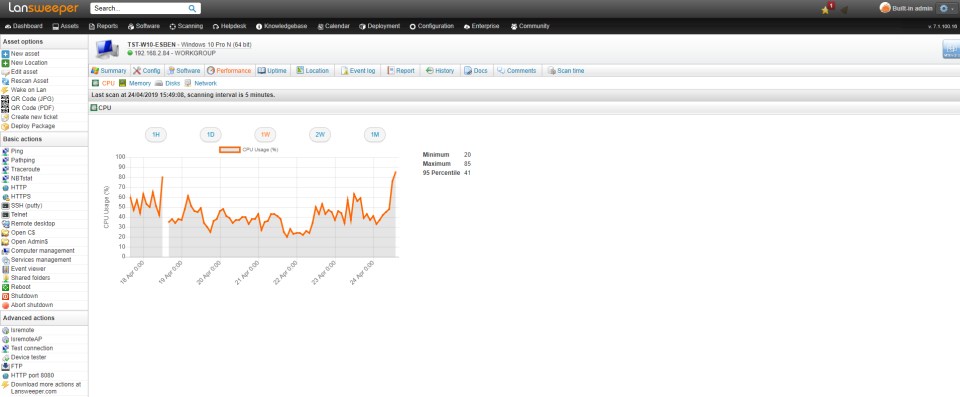Open the Knowledgebase menu

click(x=282, y=26)
